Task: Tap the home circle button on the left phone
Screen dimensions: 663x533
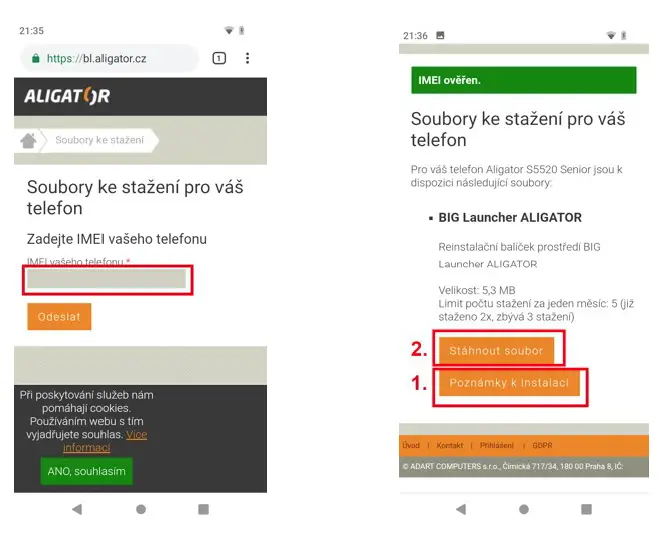Action: tap(141, 509)
